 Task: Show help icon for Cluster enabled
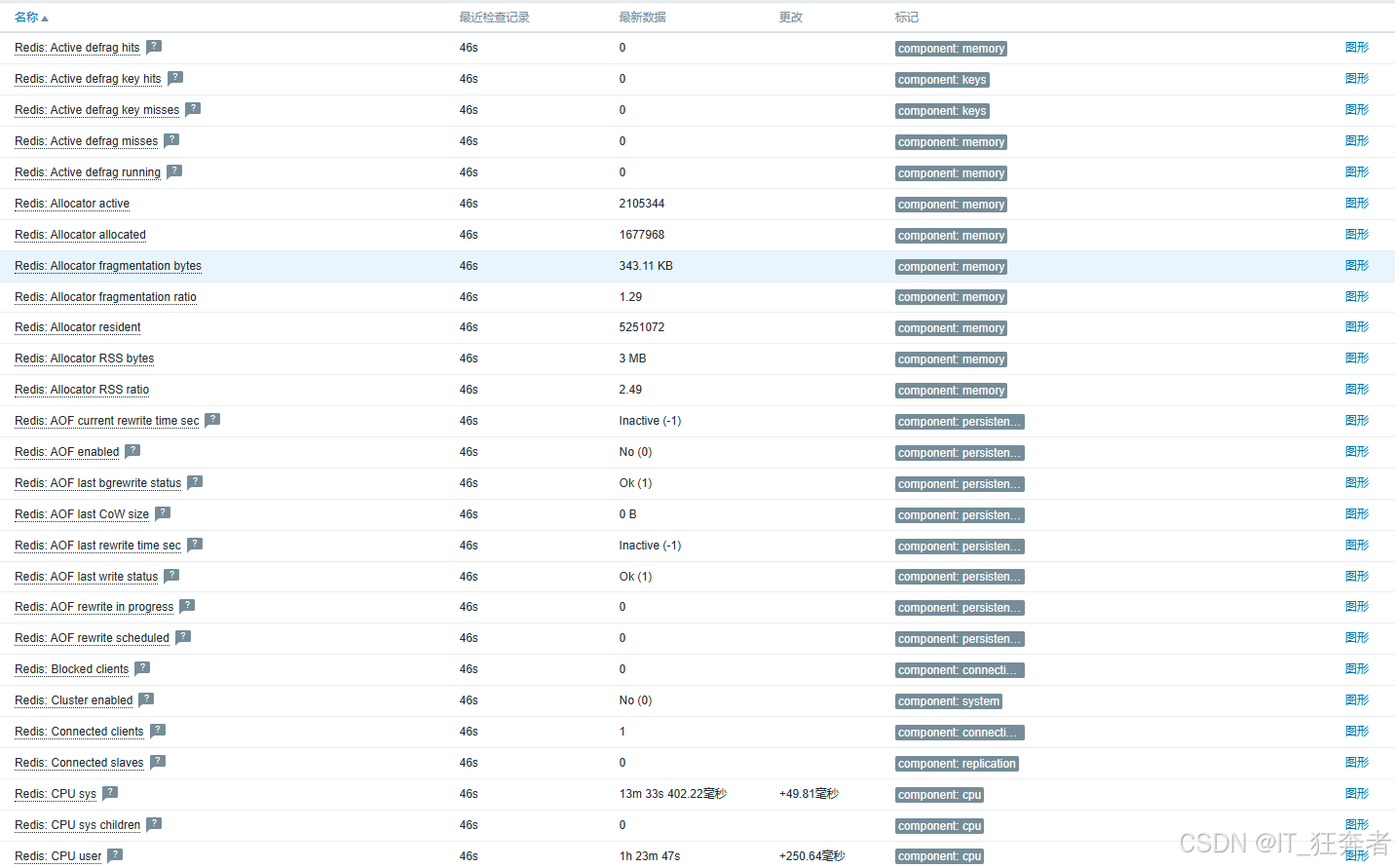[146, 699]
